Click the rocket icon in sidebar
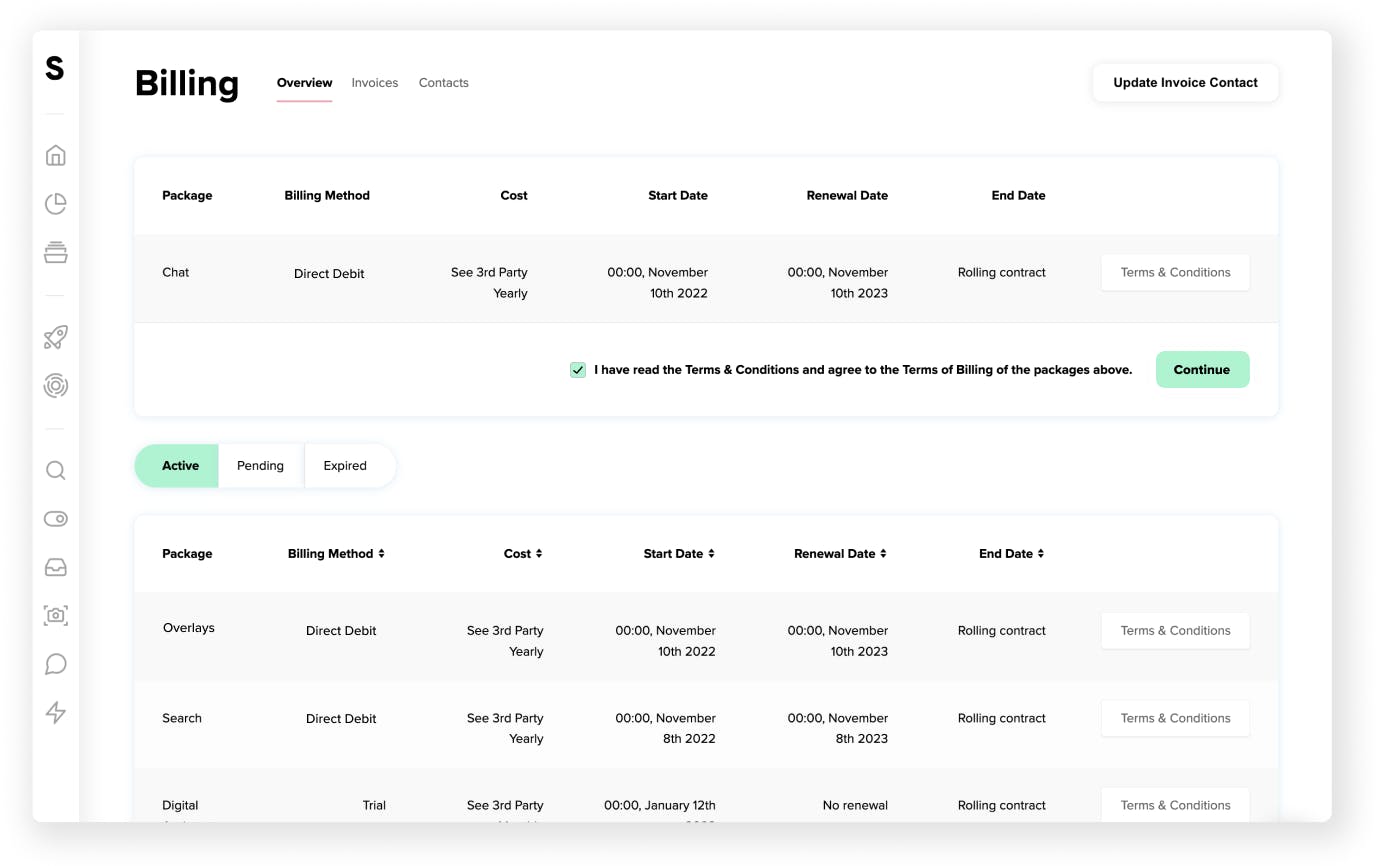 click(56, 337)
